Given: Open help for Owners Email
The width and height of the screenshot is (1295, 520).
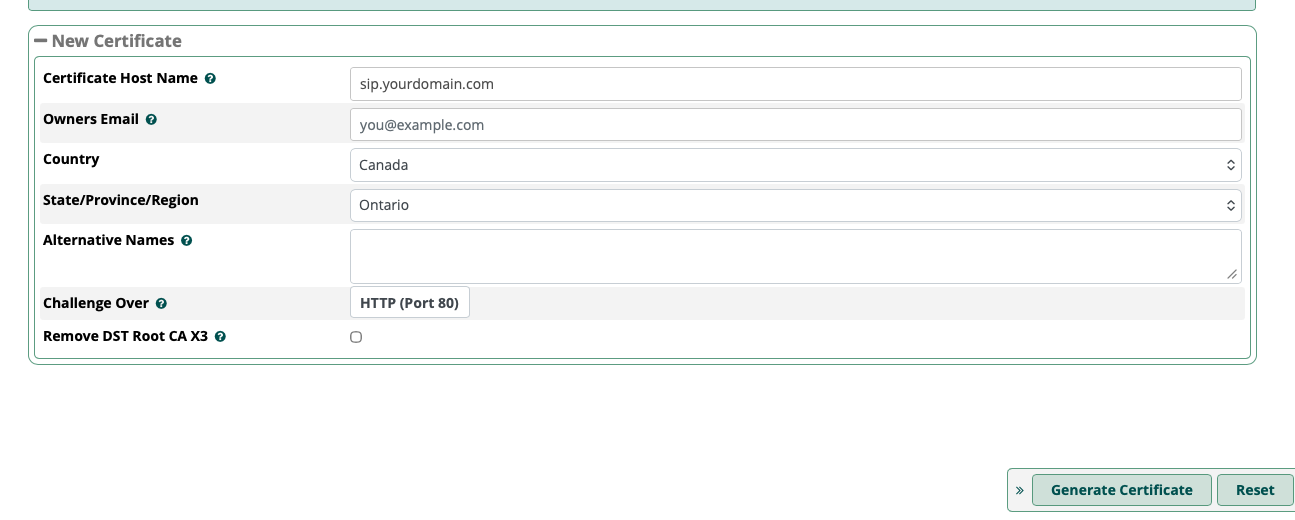Looking at the screenshot, I should (x=151, y=119).
